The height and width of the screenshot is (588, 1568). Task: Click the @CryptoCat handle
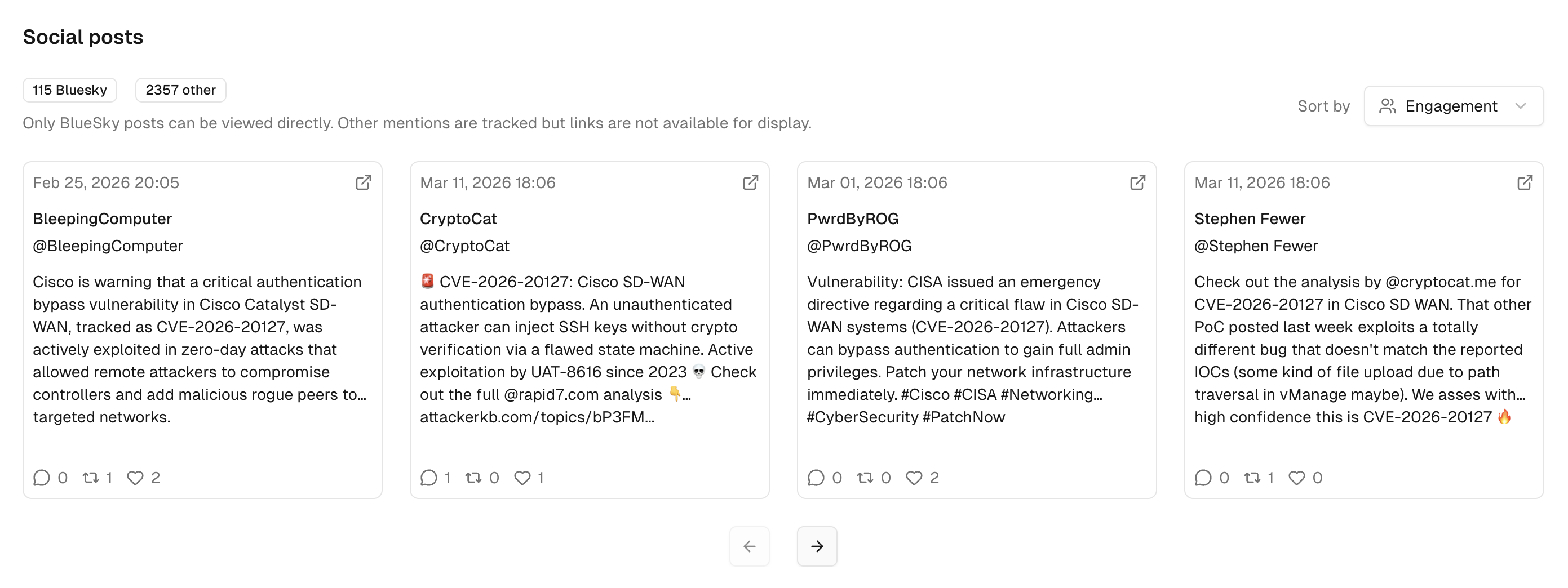click(464, 246)
